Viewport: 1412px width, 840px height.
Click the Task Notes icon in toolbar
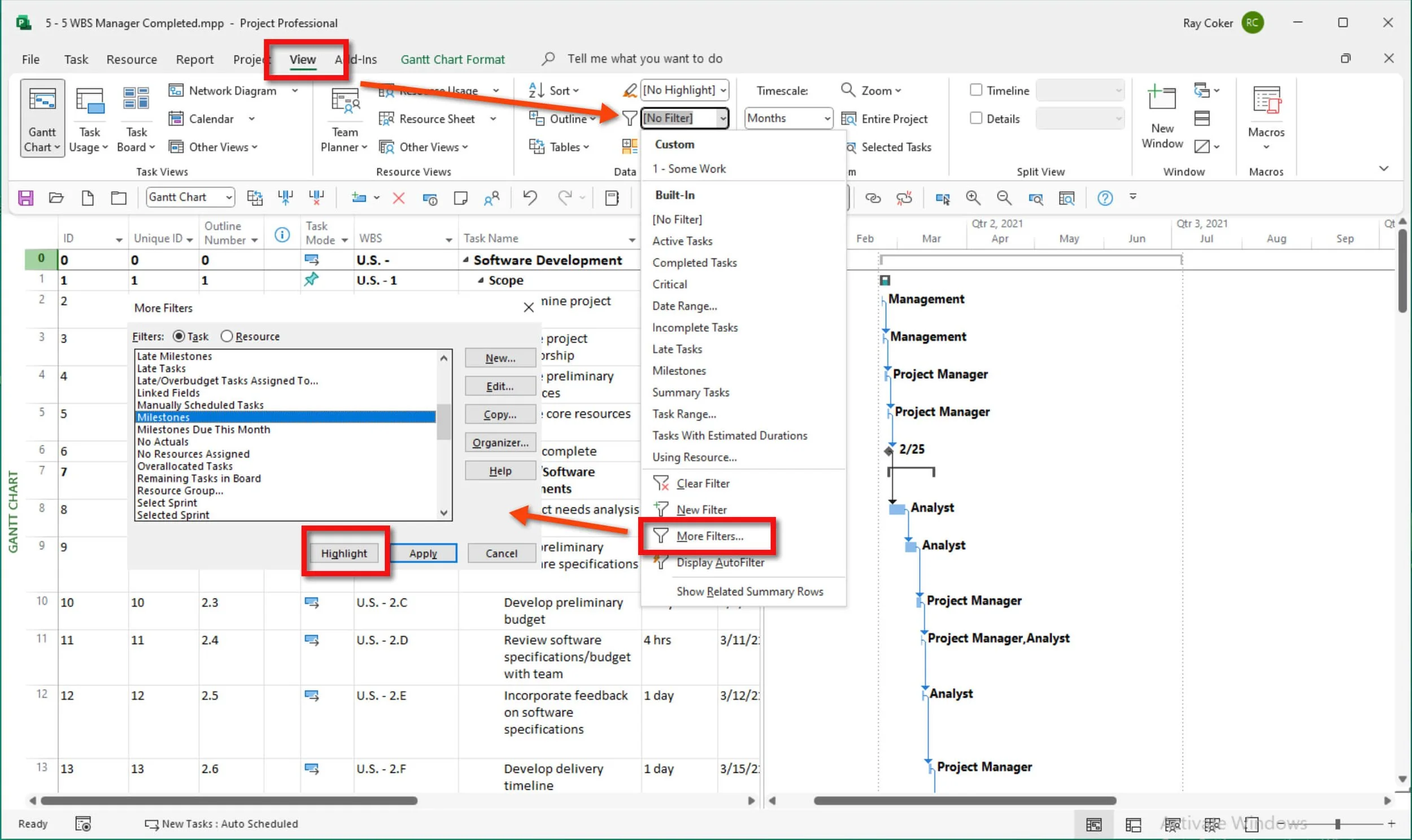(x=460, y=198)
